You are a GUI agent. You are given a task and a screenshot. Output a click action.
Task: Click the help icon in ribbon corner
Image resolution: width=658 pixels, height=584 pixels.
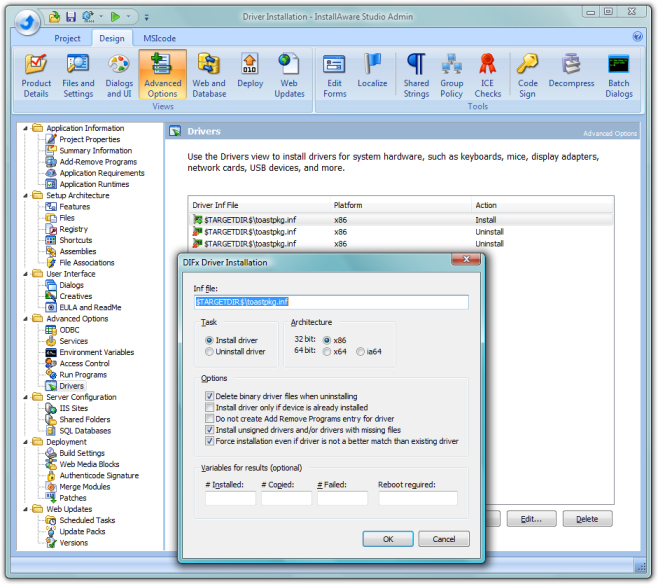pos(637,37)
